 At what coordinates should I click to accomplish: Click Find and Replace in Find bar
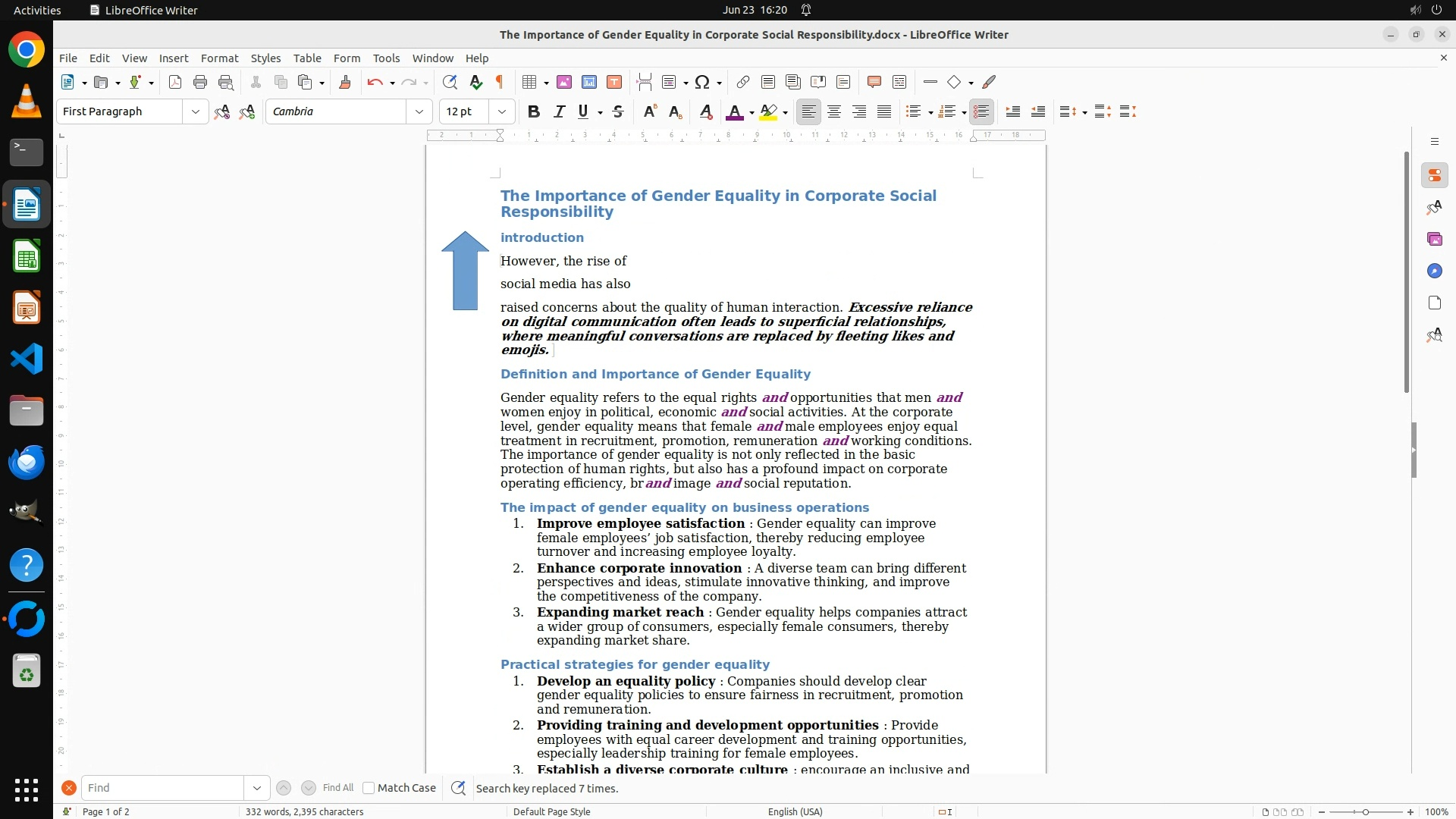(458, 788)
